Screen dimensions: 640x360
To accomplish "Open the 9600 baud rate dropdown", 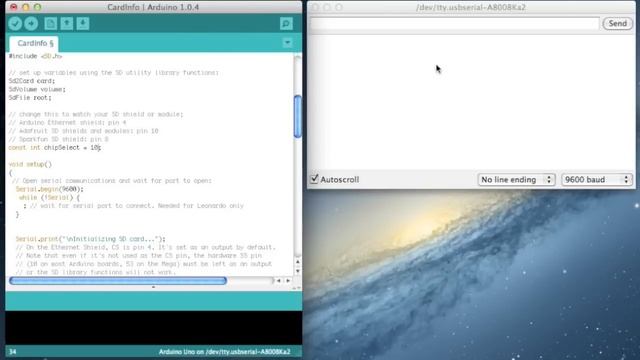I will [x=596, y=180].
